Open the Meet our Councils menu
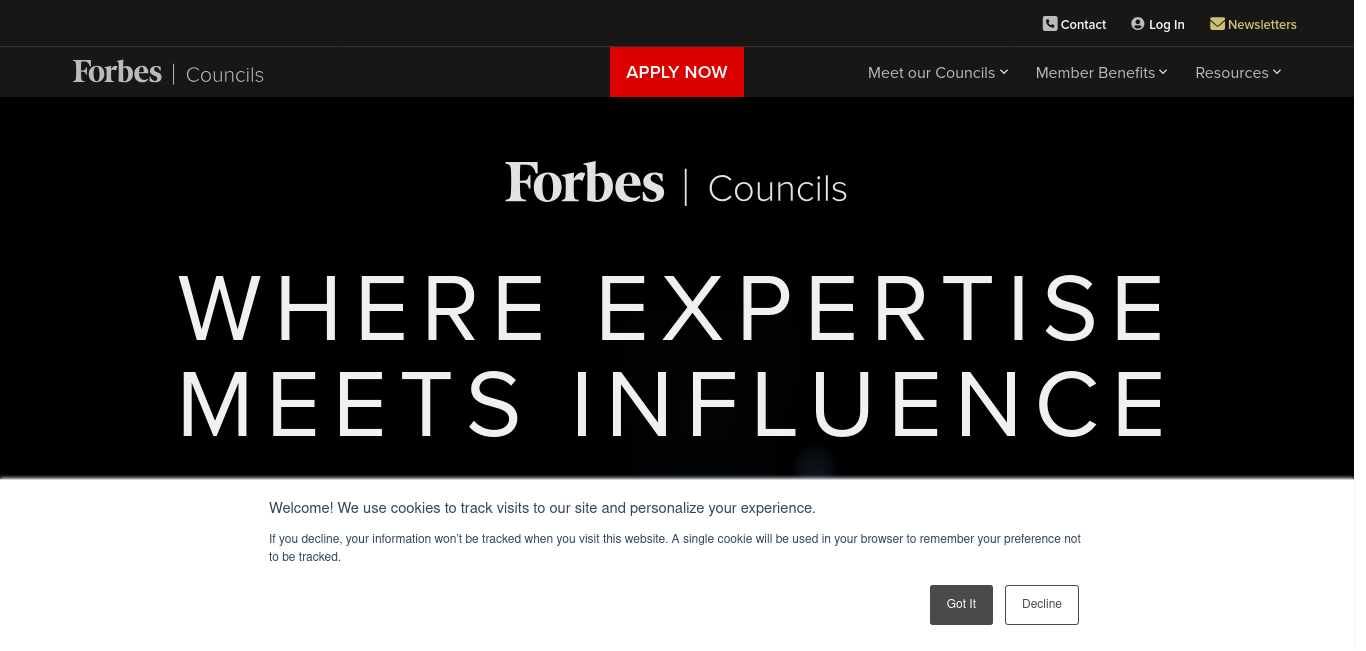This screenshot has height=651, width=1366. click(x=931, y=73)
